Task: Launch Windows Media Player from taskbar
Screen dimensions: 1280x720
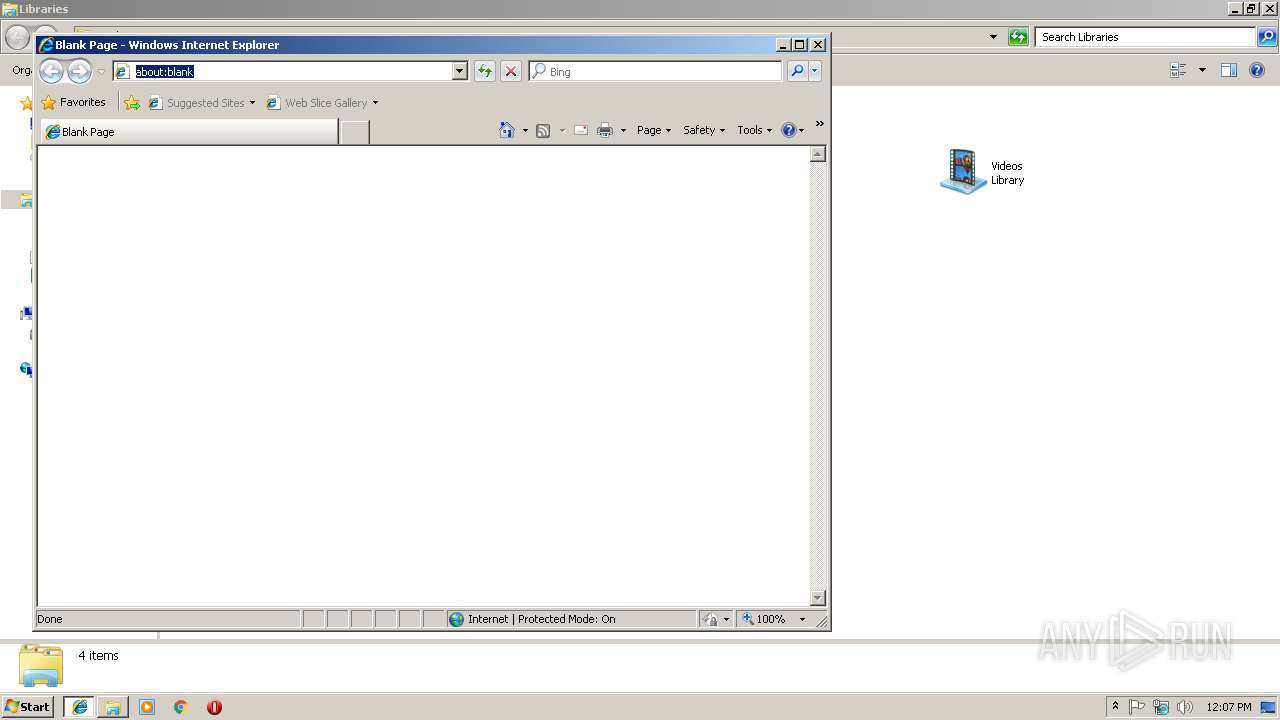Action: pyautogui.click(x=147, y=707)
